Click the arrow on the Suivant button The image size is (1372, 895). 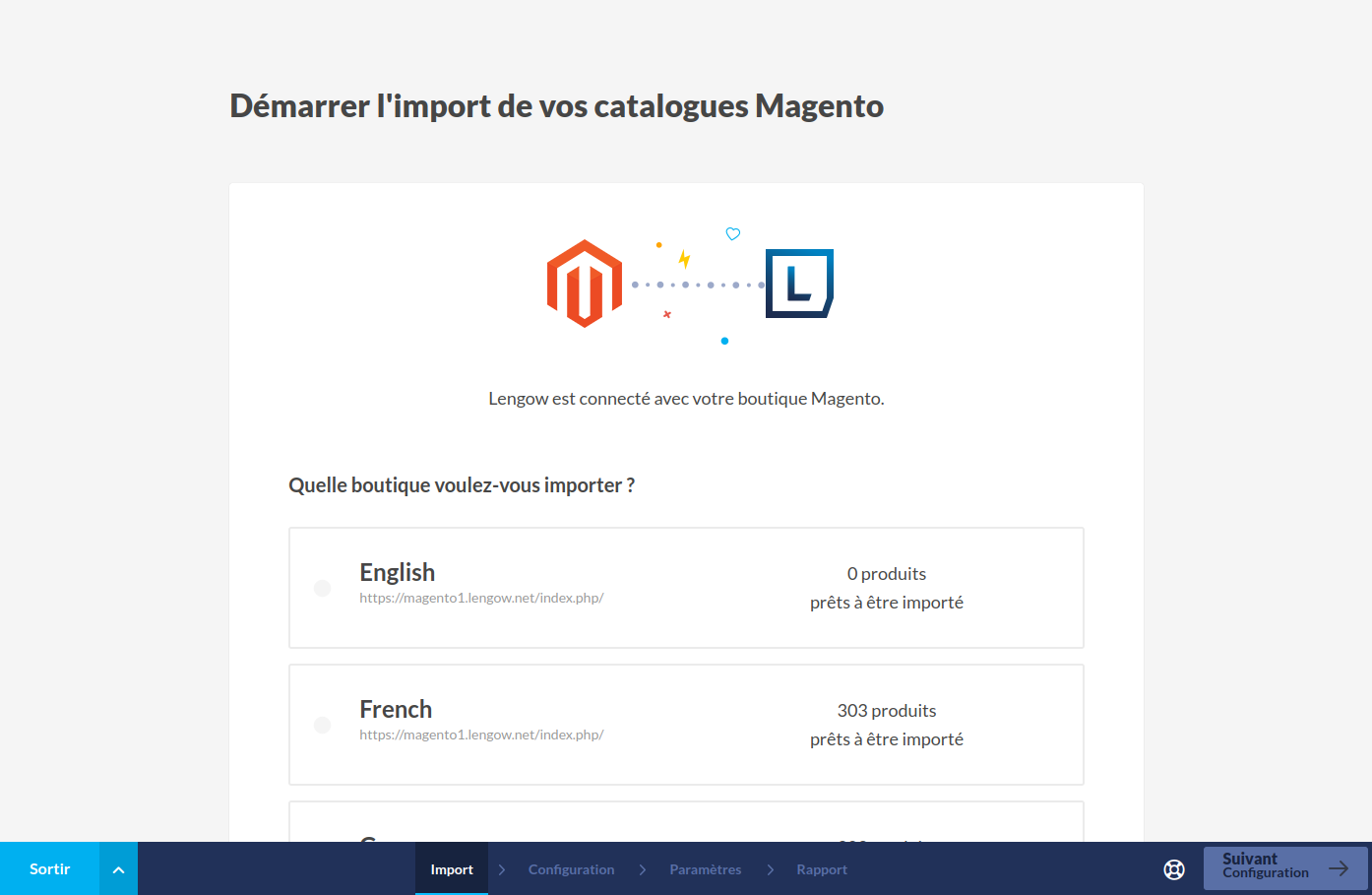point(1339,867)
